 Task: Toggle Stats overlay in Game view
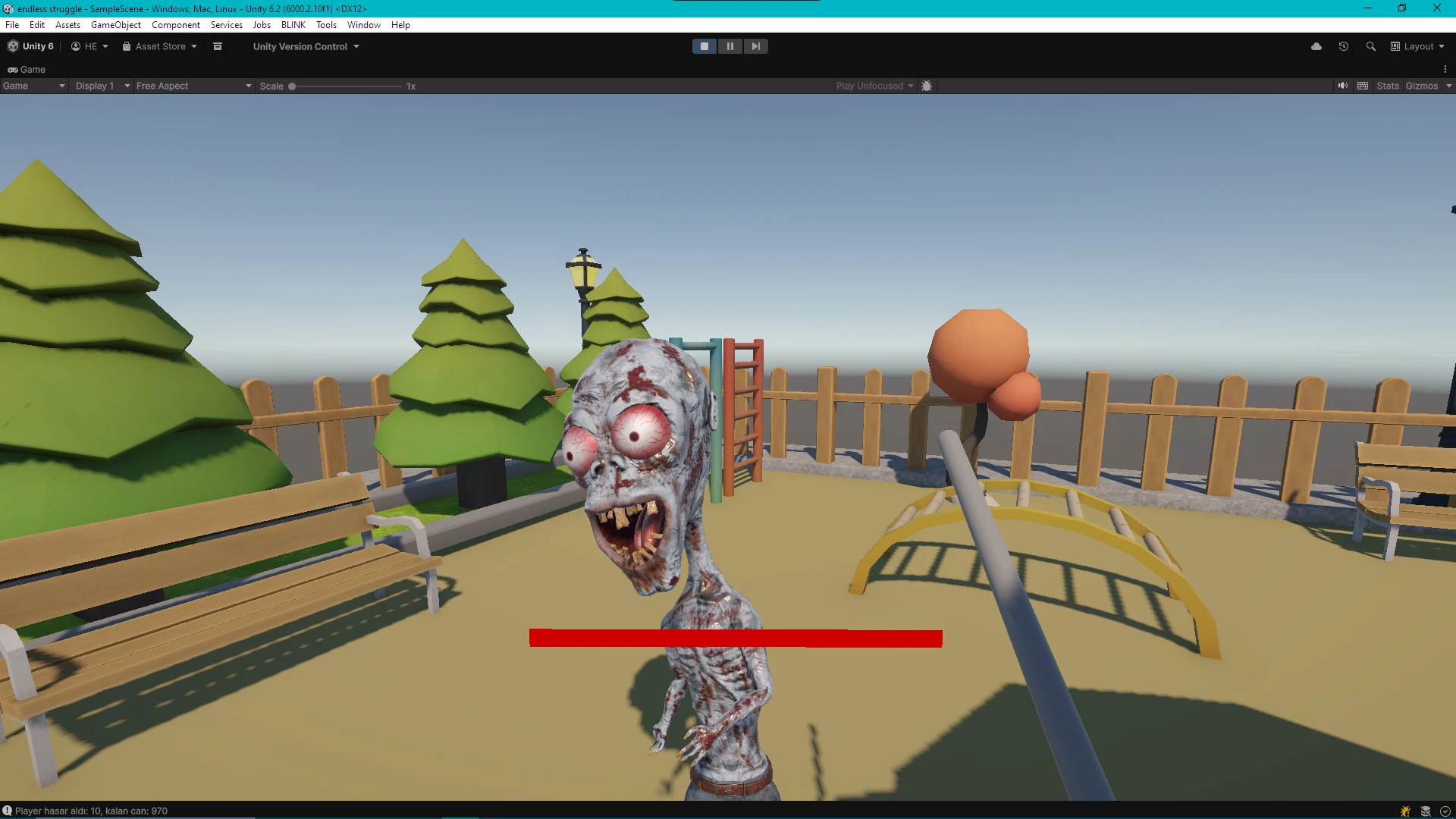[1388, 86]
